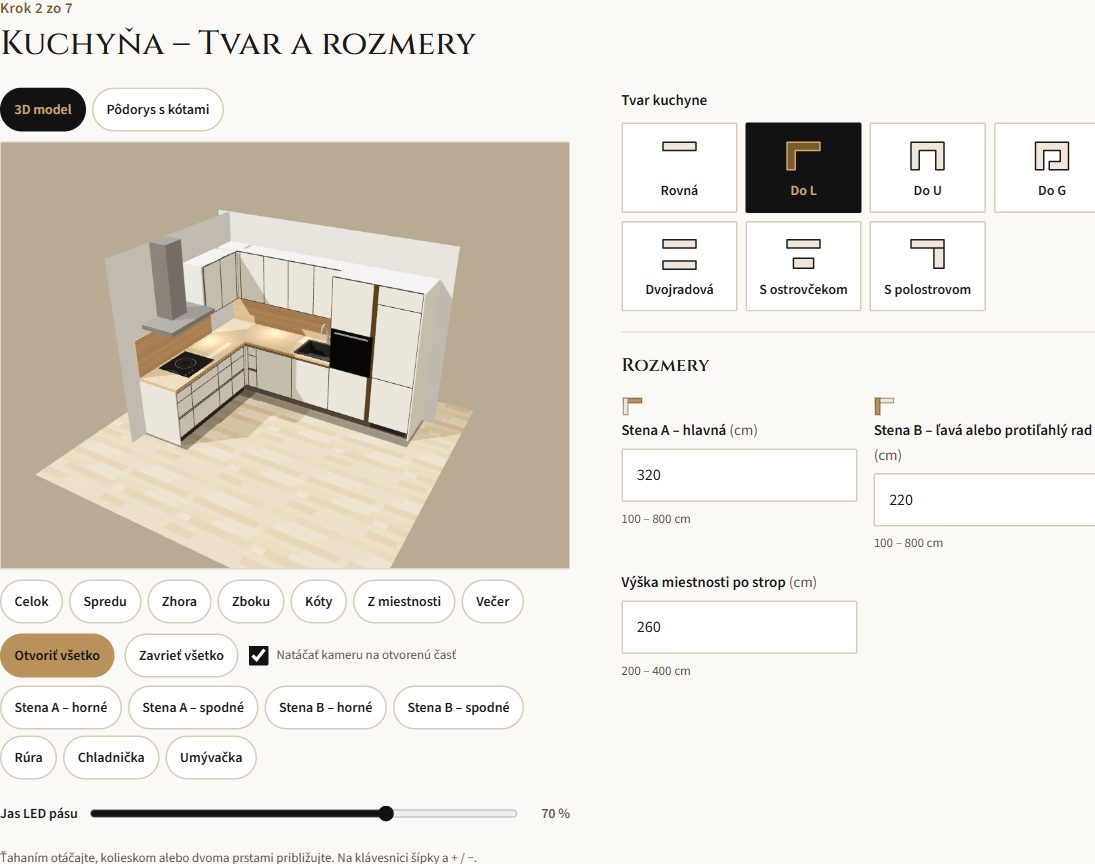Toggle open Stena B – horné cabinets

pyautogui.click(x=325, y=708)
